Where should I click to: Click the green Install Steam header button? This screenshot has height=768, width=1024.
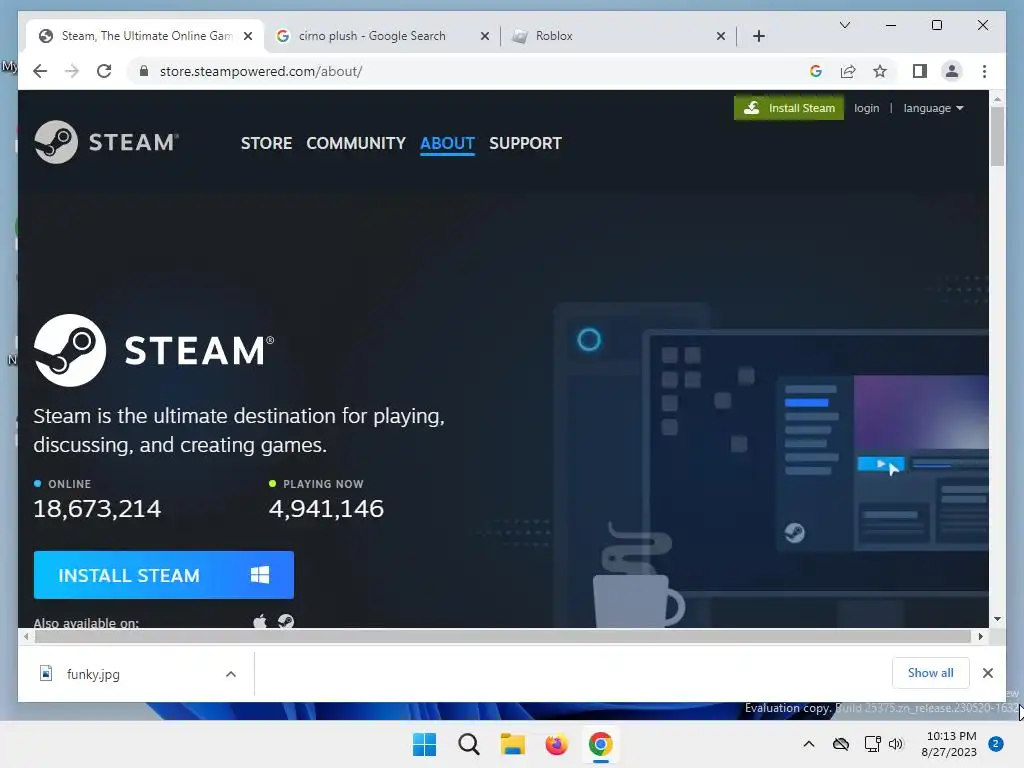pyautogui.click(x=788, y=108)
